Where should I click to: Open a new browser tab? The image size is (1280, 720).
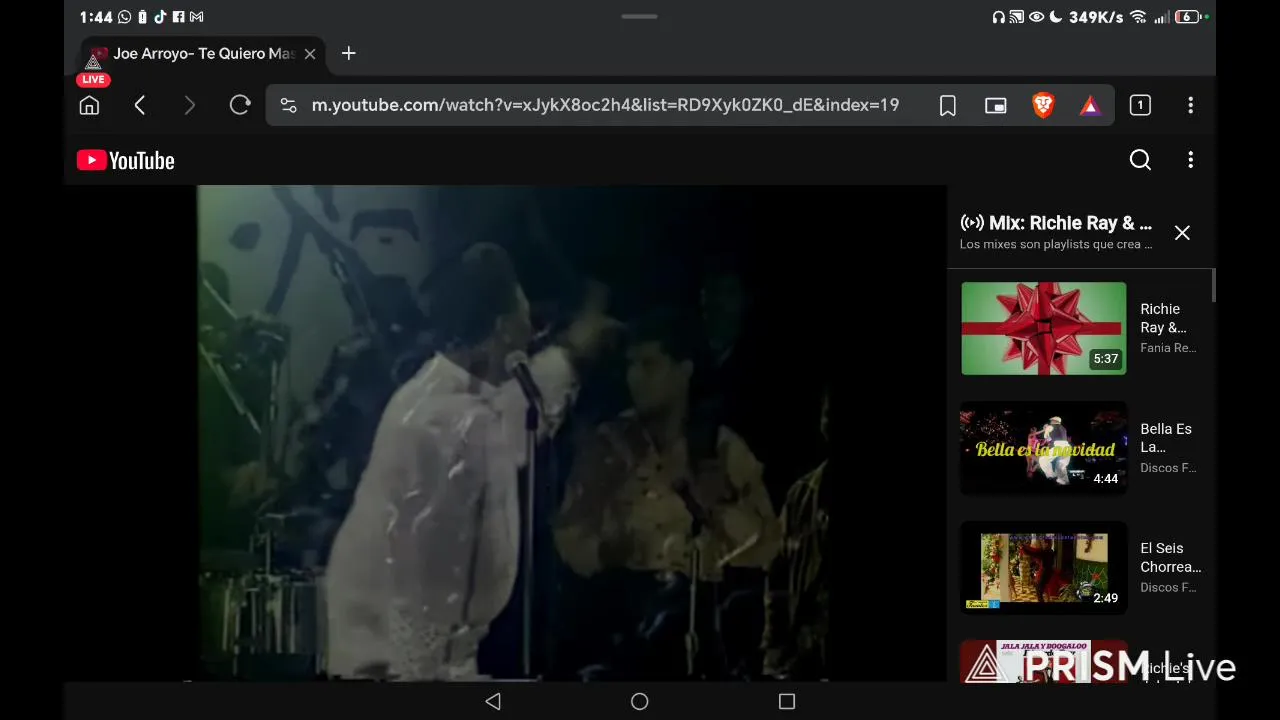(x=348, y=53)
